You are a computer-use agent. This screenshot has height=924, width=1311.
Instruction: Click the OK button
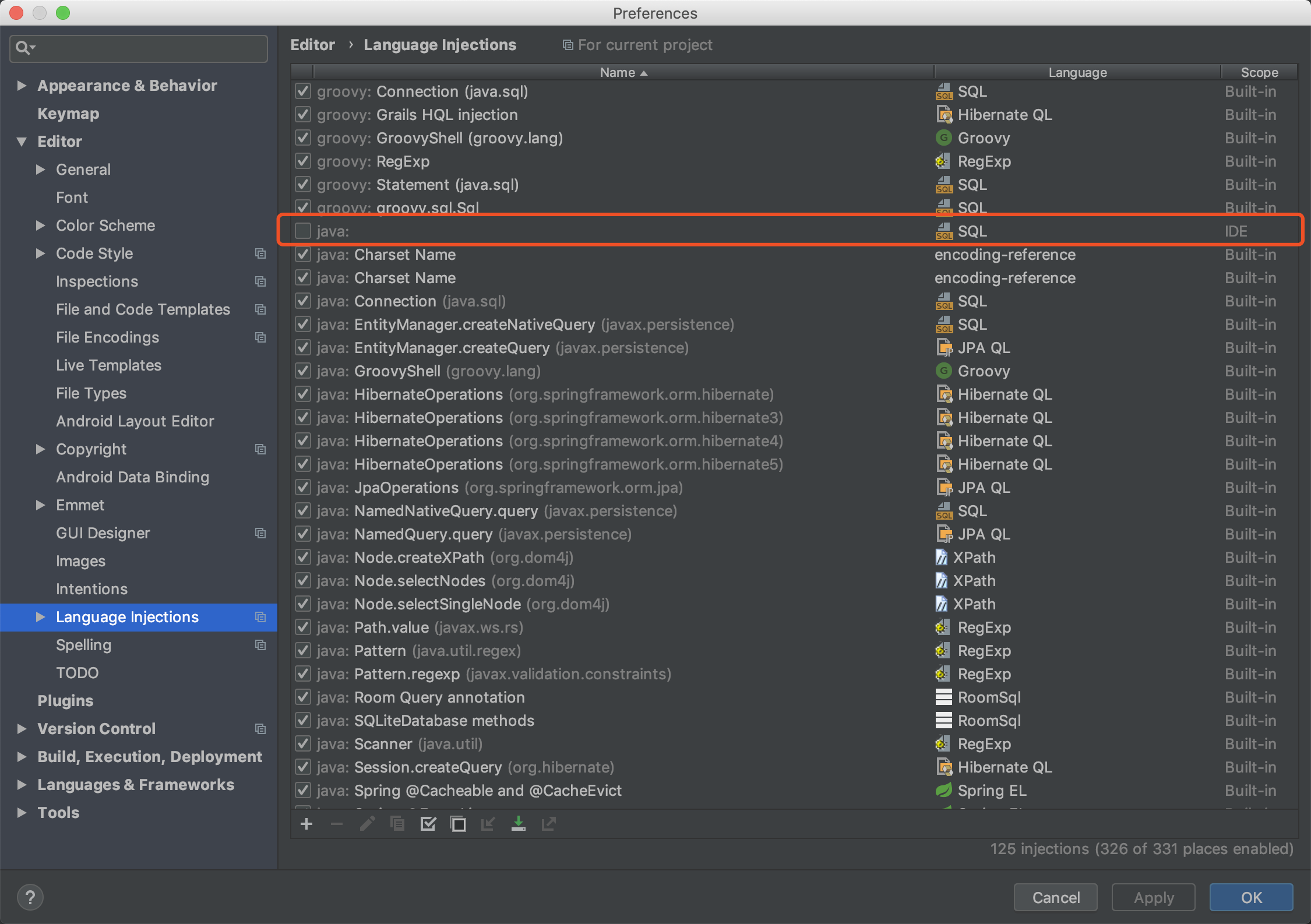1250,897
